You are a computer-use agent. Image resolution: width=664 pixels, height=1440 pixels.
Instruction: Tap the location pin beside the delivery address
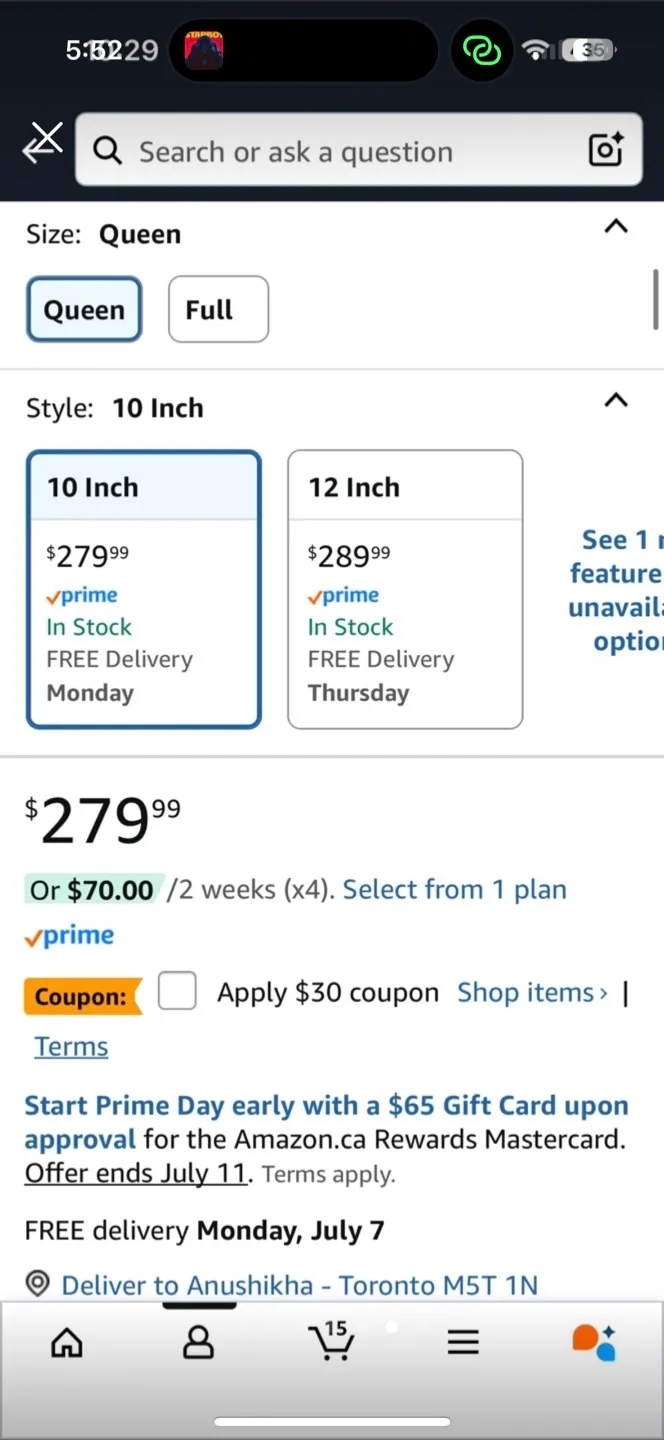pos(37,1283)
